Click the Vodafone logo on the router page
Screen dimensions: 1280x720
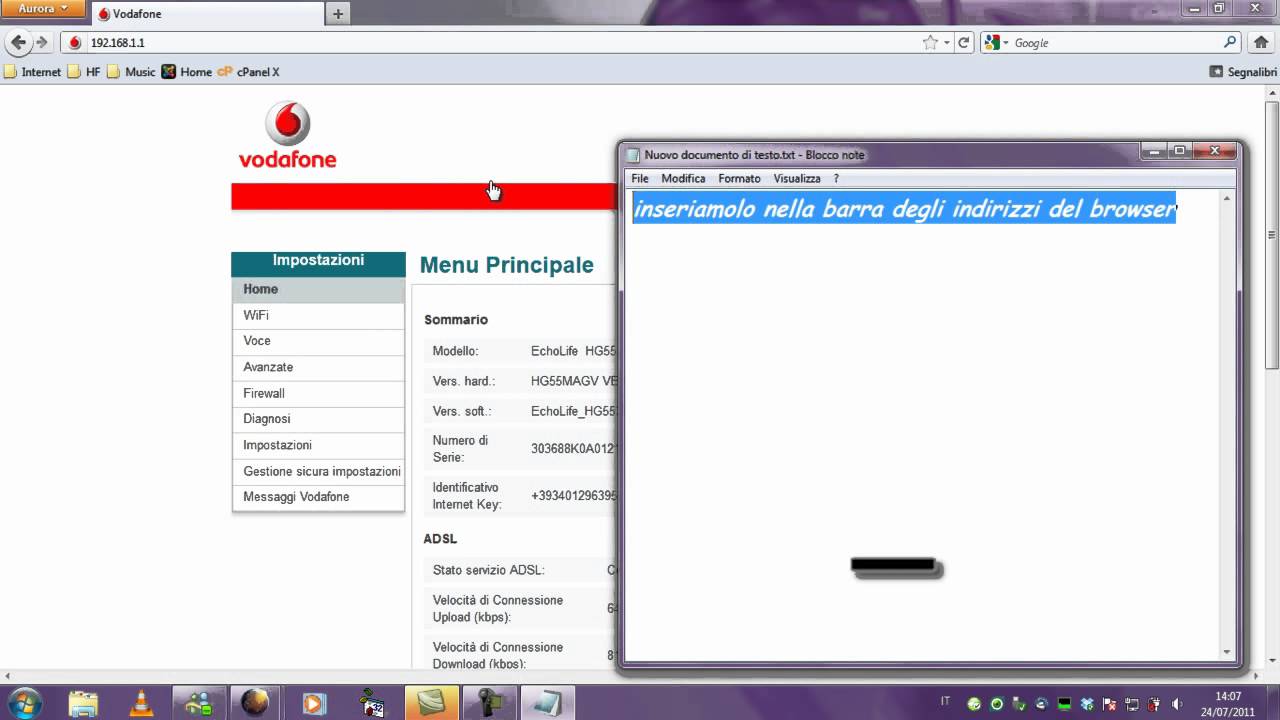tap(288, 134)
